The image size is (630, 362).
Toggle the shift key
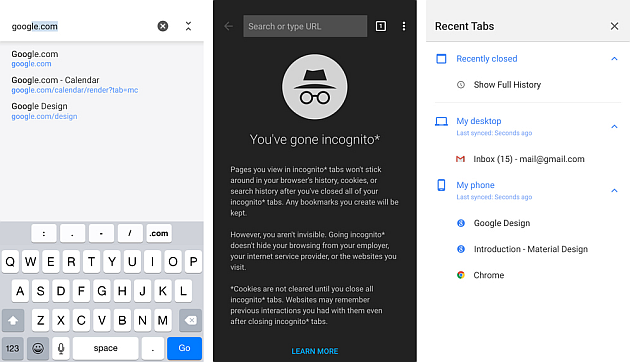(x=13, y=320)
